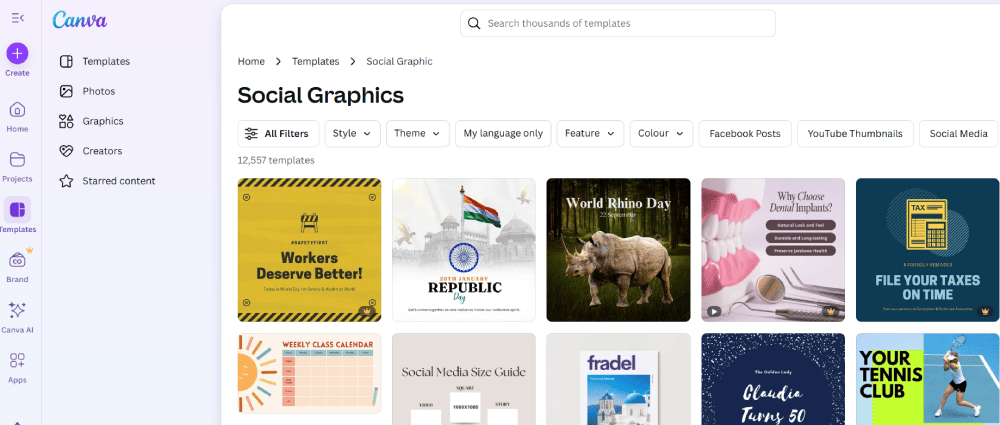Open Claudia Turns 50 template

point(773,379)
